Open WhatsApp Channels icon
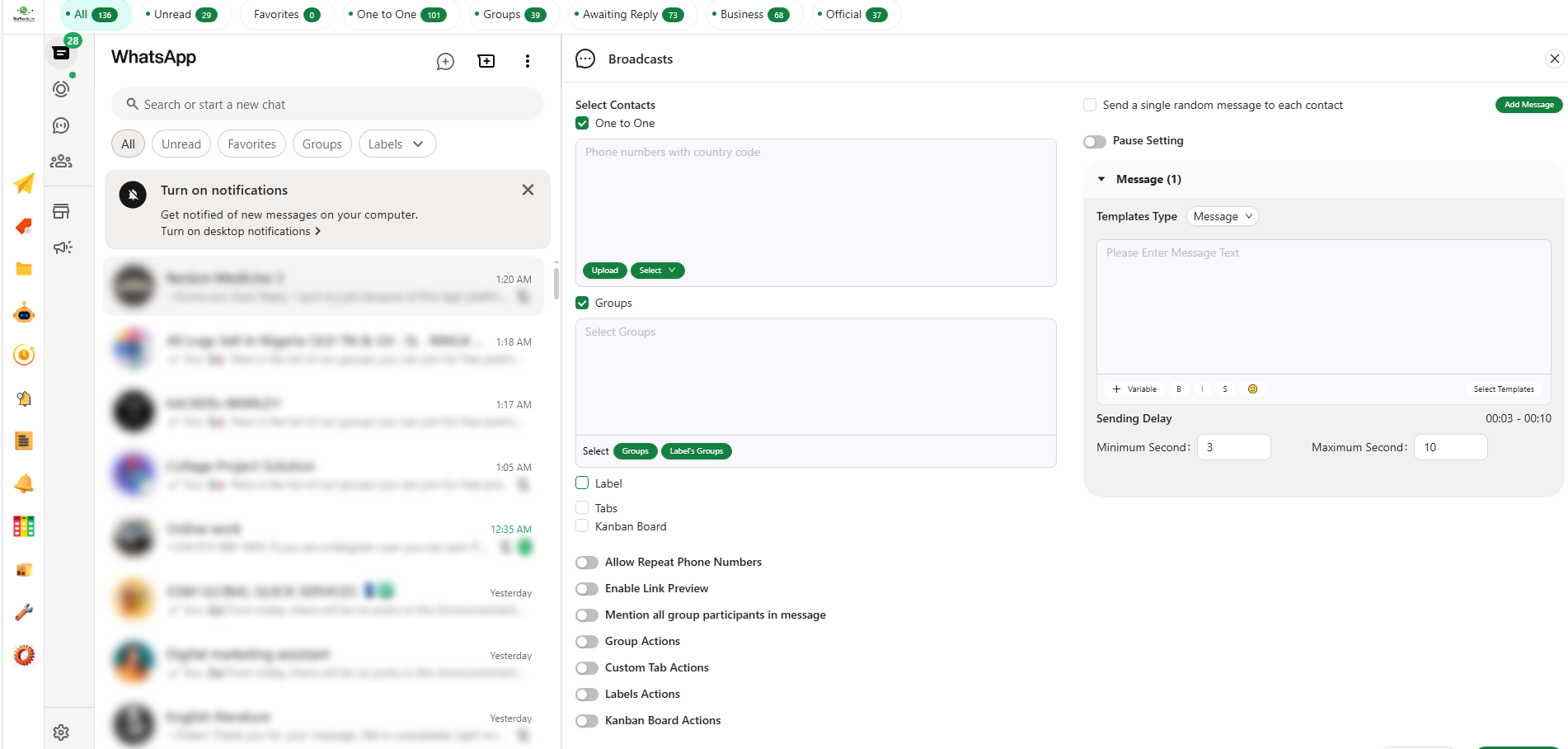The width and height of the screenshot is (1568, 749). (61, 125)
